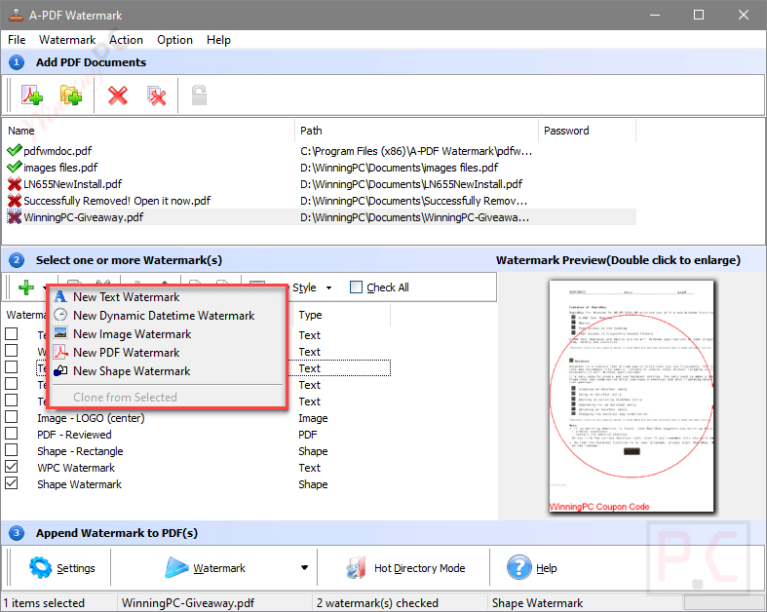Select Successfully Removed! Open it now.pdf
767x612 pixels.
[x=117, y=201]
